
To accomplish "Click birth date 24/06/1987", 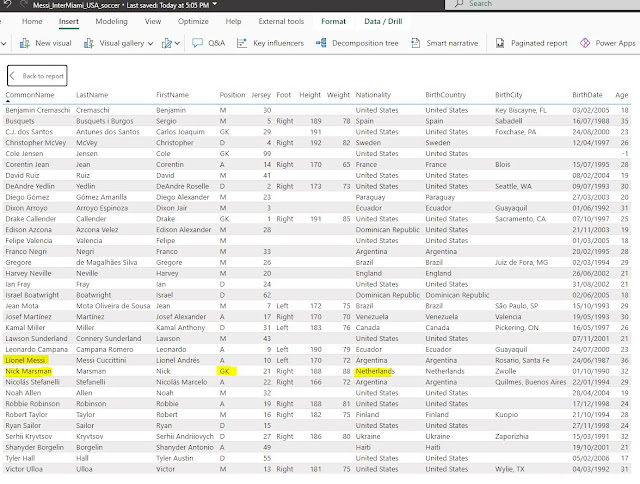I will click(591, 360).
